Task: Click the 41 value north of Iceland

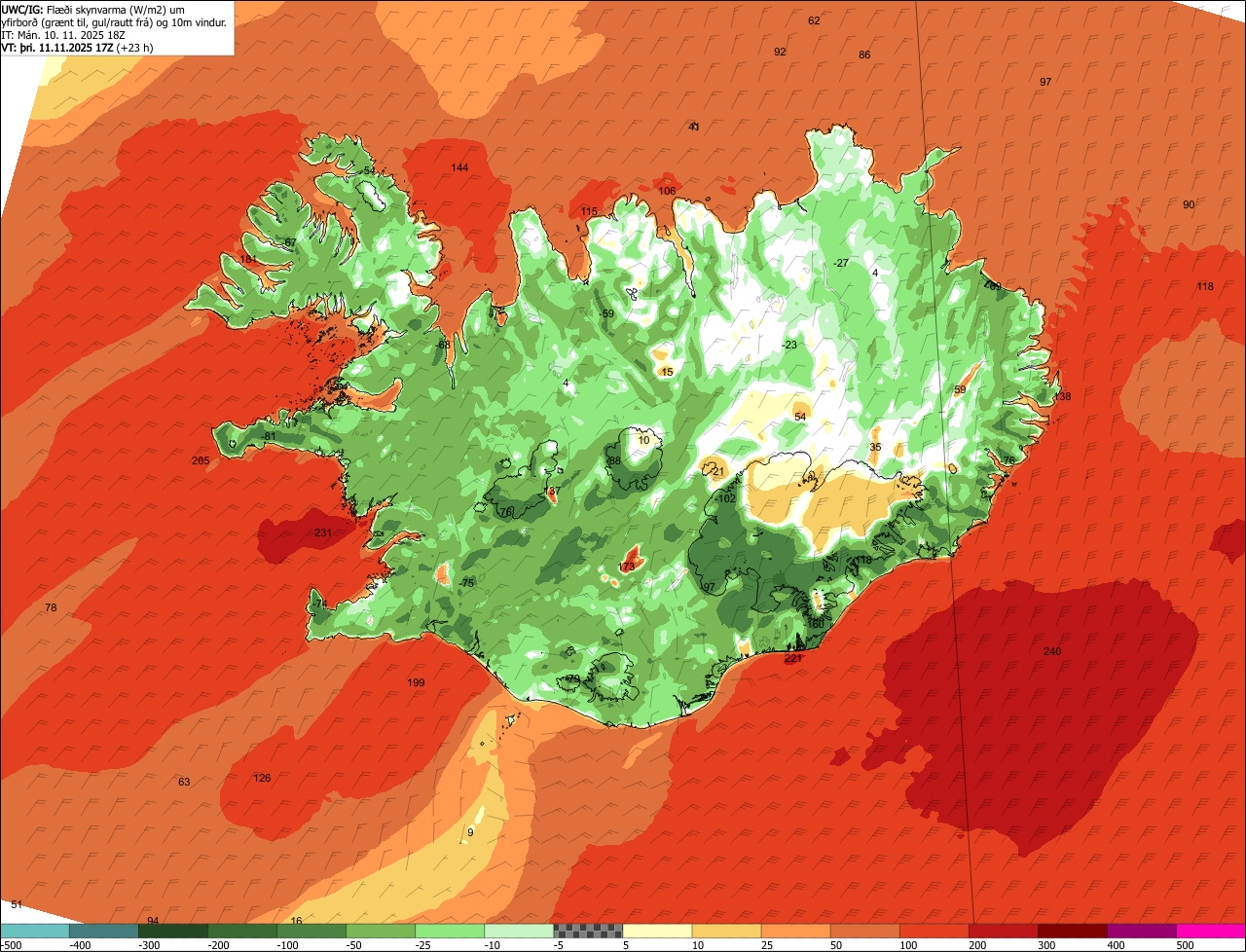Action: pos(694,127)
